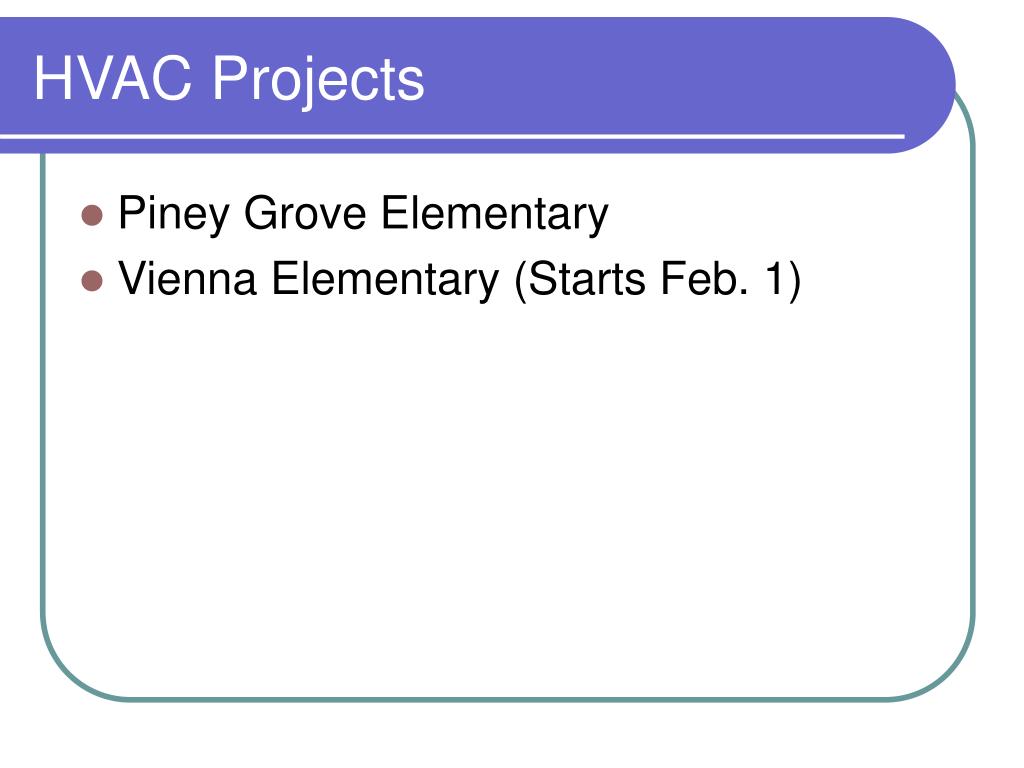The height and width of the screenshot is (768, 1024).
Task: Click the word HVAC in the title
Action: [113, 78]
